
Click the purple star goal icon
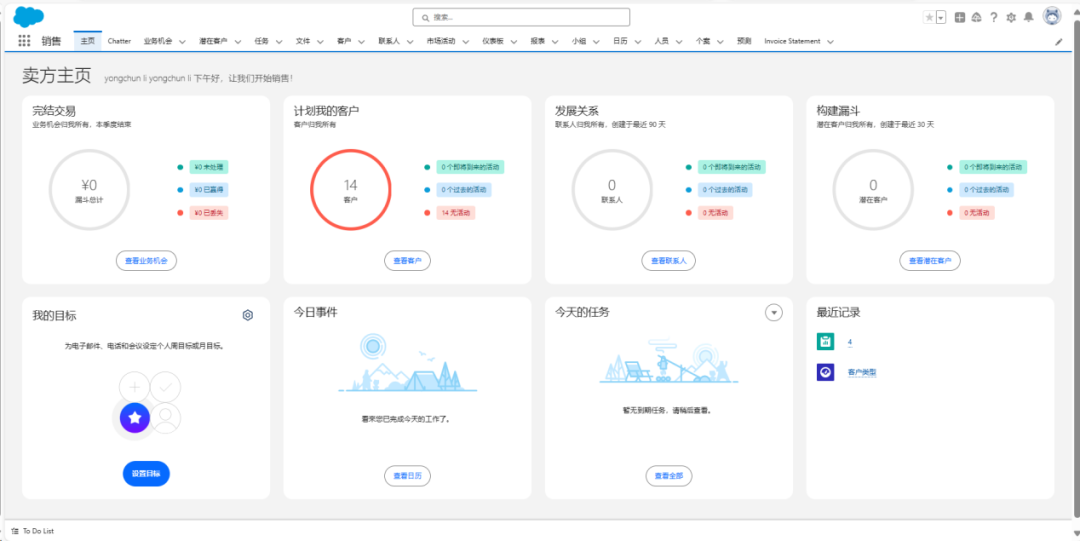[135, 417]
